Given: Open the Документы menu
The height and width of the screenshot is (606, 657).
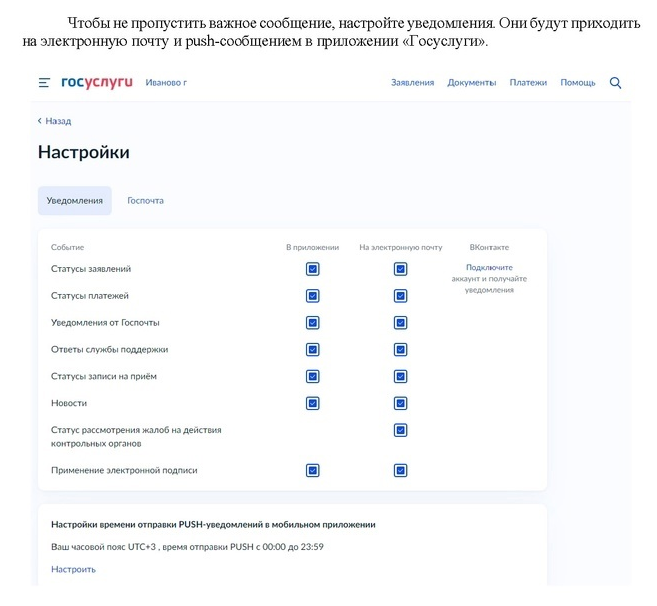Looking at the screenshot, I should coord(471,83).
